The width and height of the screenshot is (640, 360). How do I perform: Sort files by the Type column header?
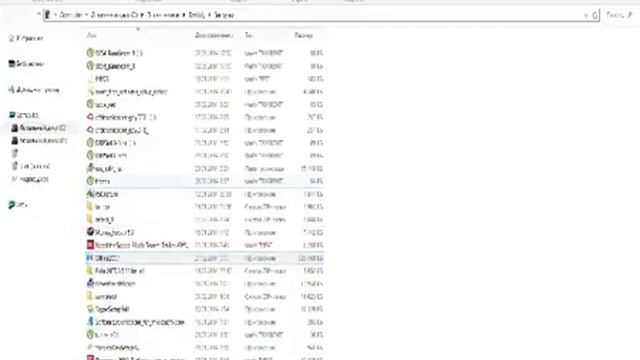[x=249, y=36]
